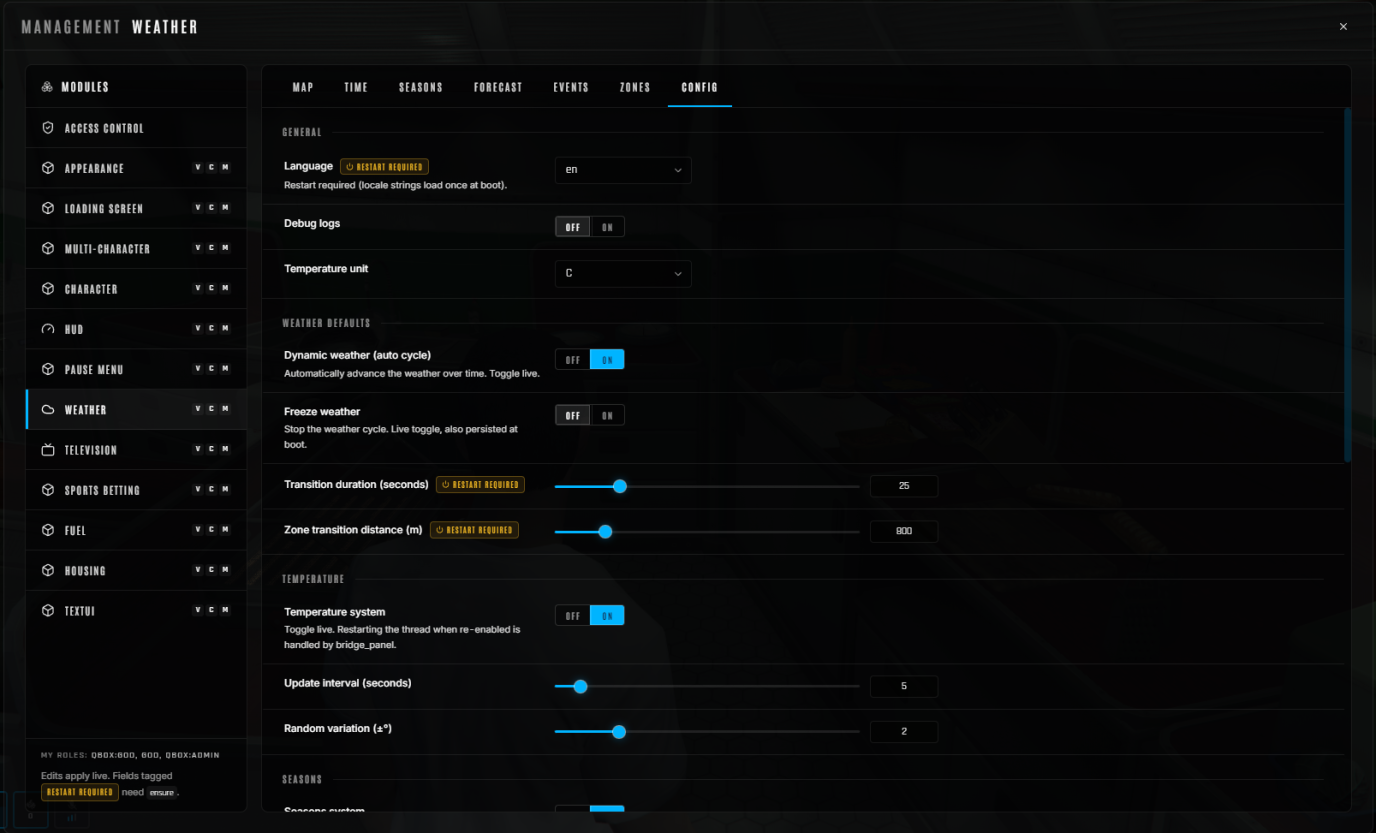Click the M badge in Multi-Character row
The image size is (1376, 833).
pos(225,247)
